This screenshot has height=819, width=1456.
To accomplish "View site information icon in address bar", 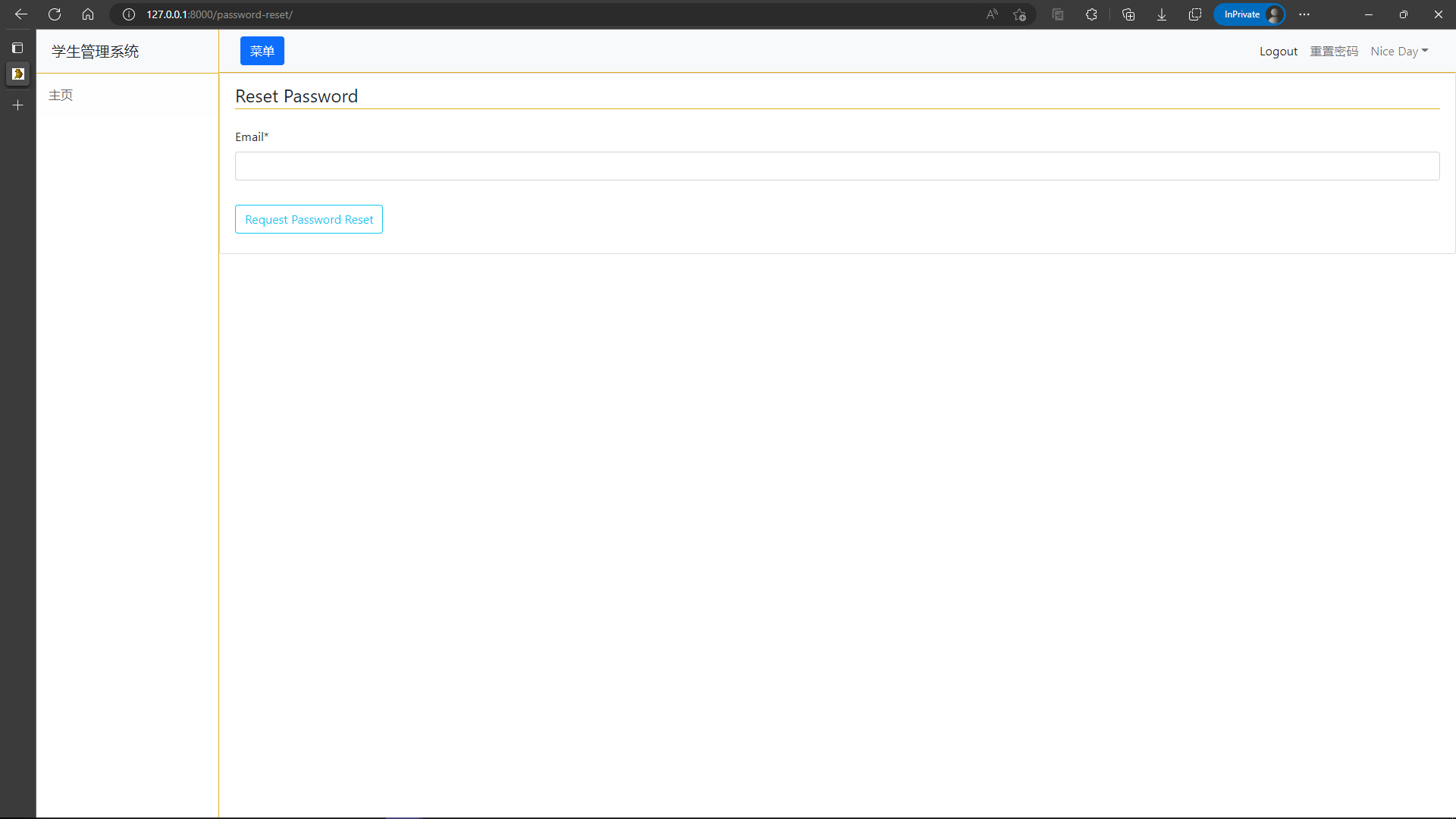I will (x=129, y=14).
